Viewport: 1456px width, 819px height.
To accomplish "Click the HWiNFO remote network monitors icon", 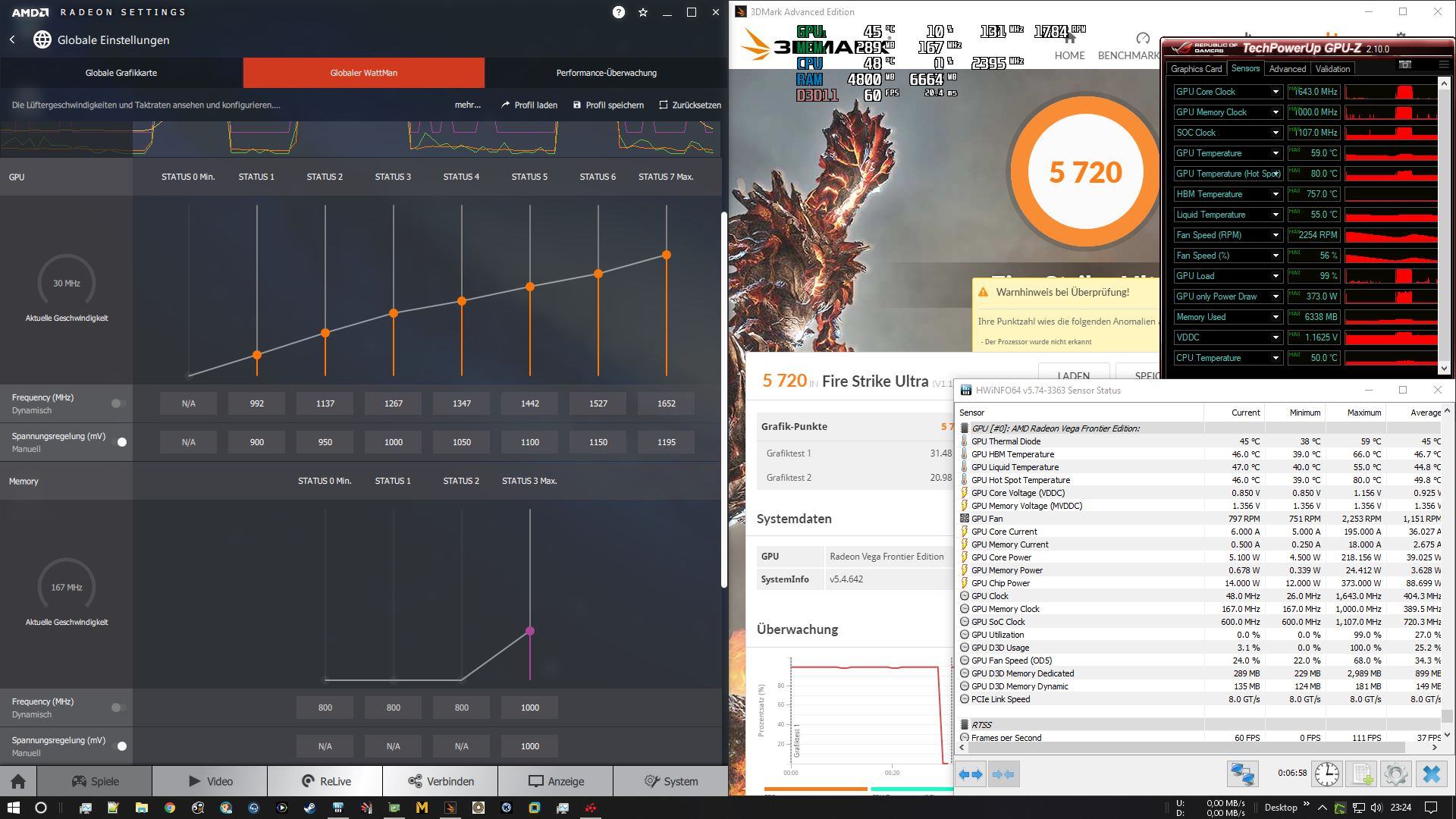I will click(1243, 773).
